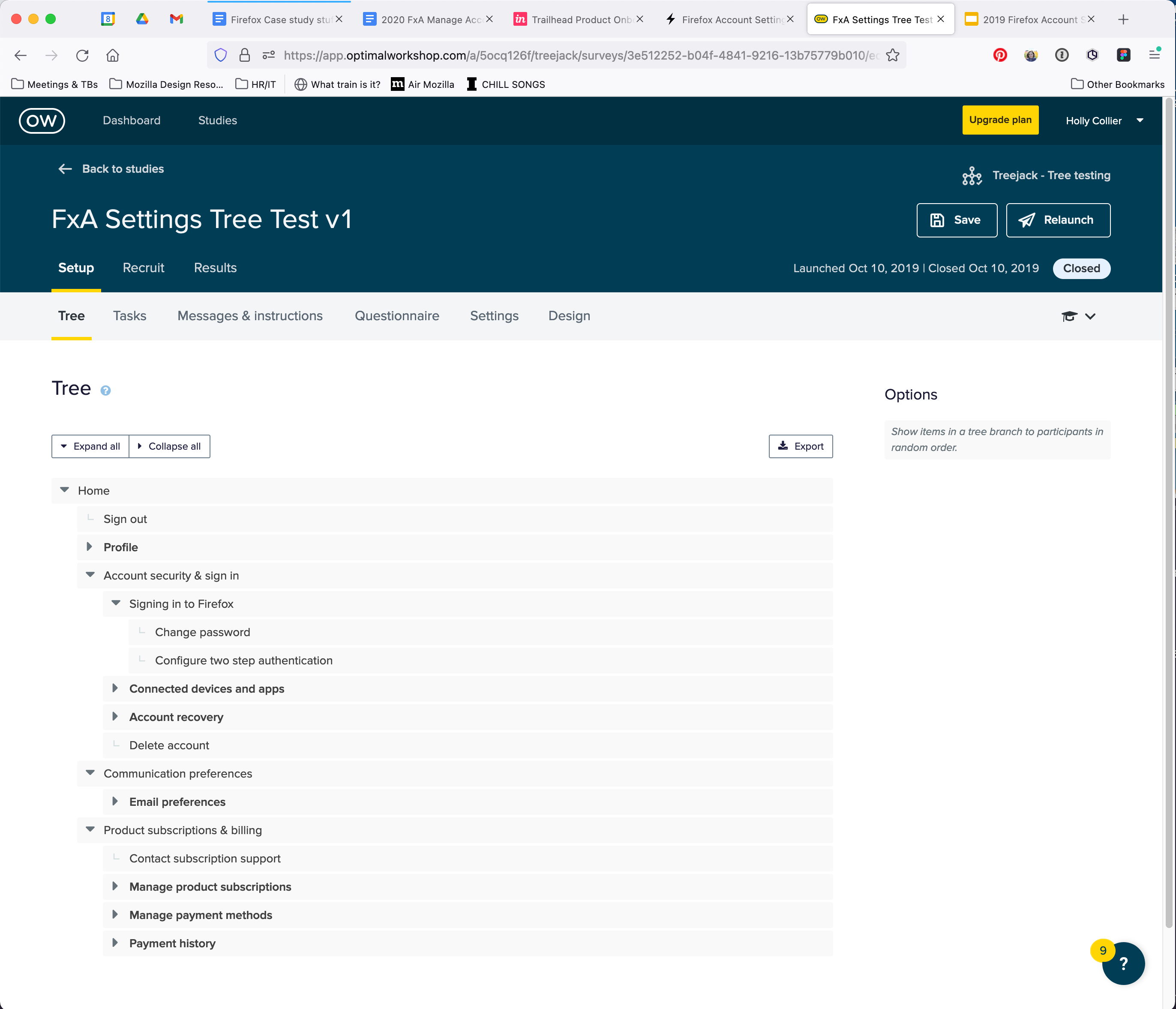The image size is (1176, 1009).
Task: Collapse the Home root node
Action: [x=65, y=490]
